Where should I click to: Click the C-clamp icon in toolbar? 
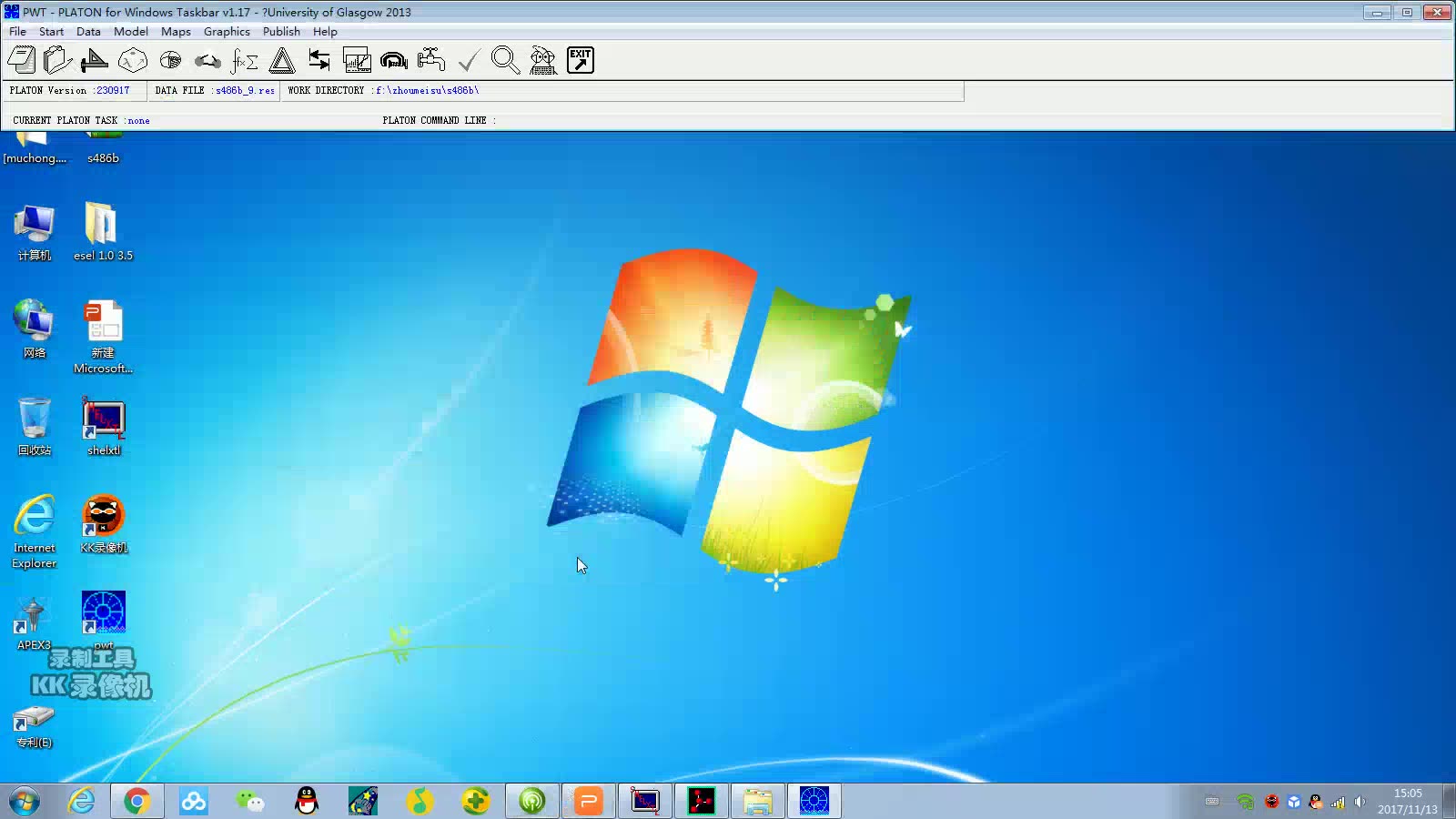point(394,60)
